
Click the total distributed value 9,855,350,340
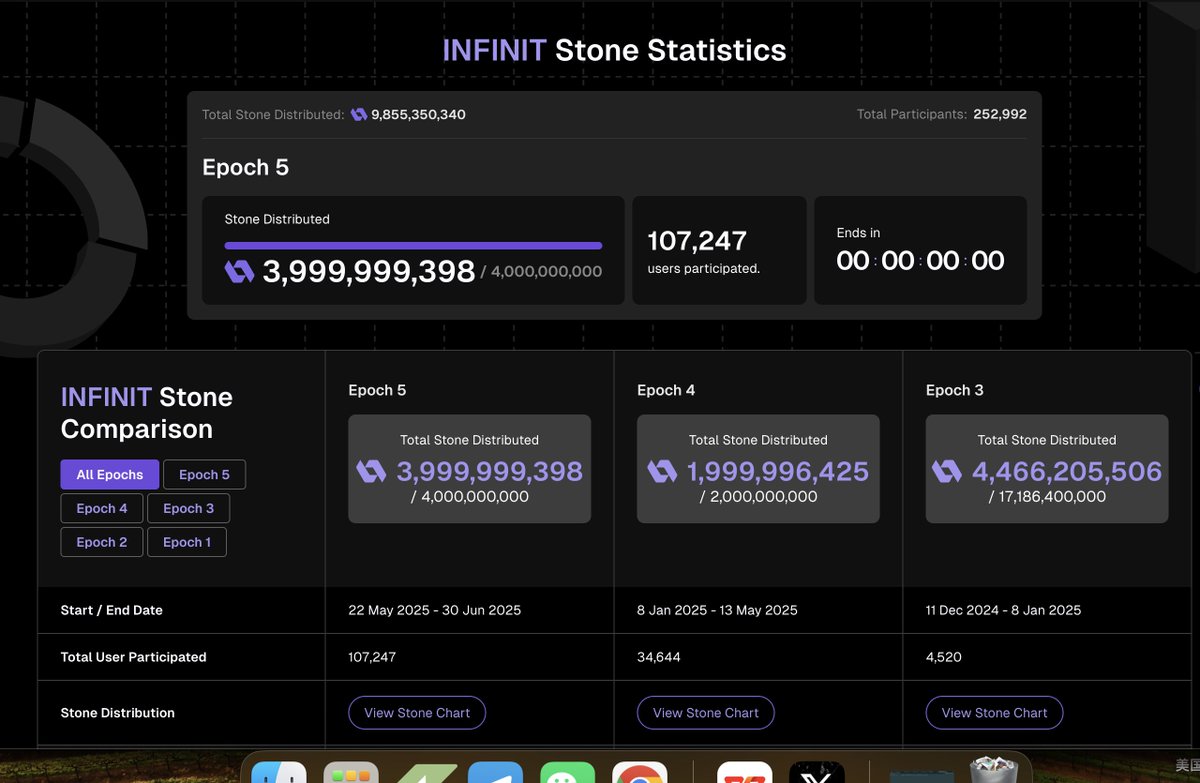point(418,115)
